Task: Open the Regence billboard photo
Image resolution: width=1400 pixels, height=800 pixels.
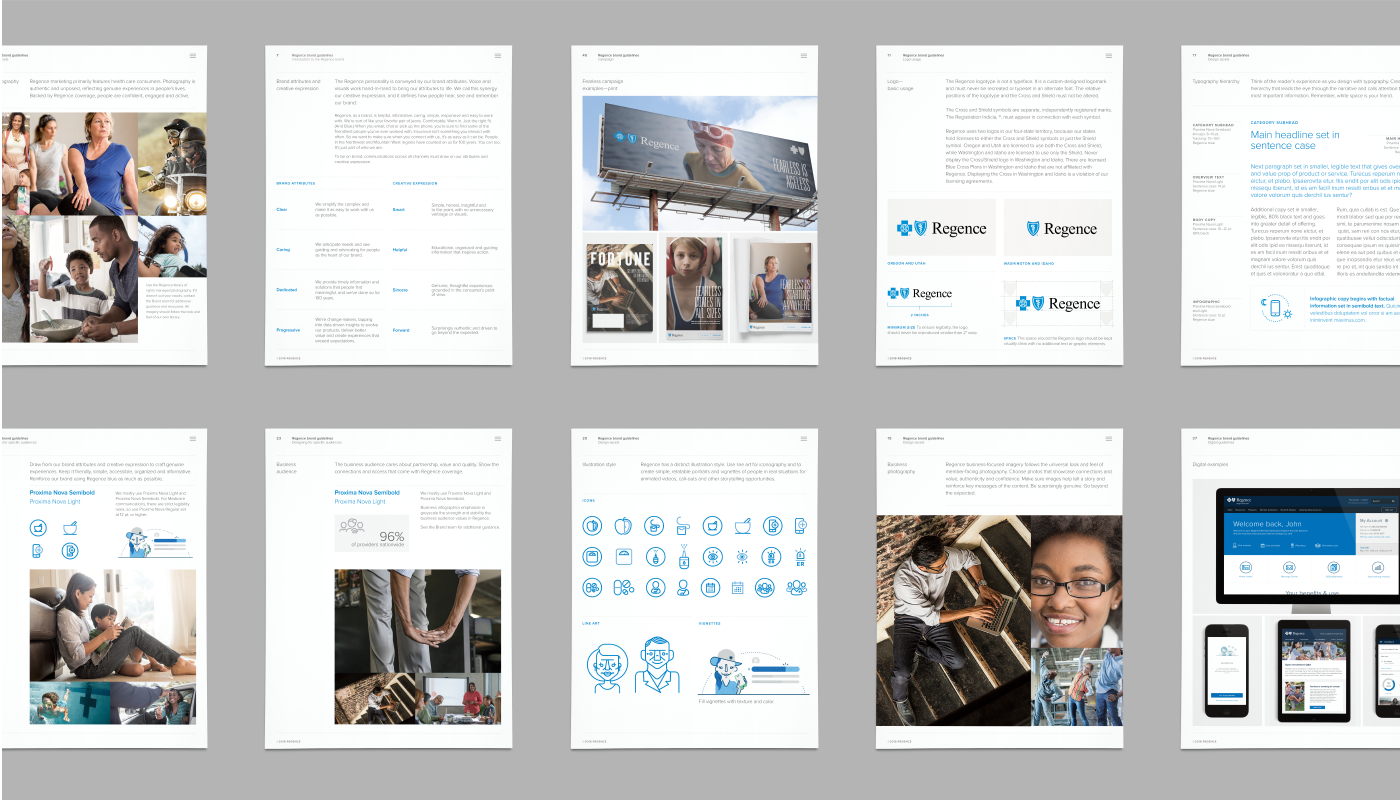Action: coord(700,163)
